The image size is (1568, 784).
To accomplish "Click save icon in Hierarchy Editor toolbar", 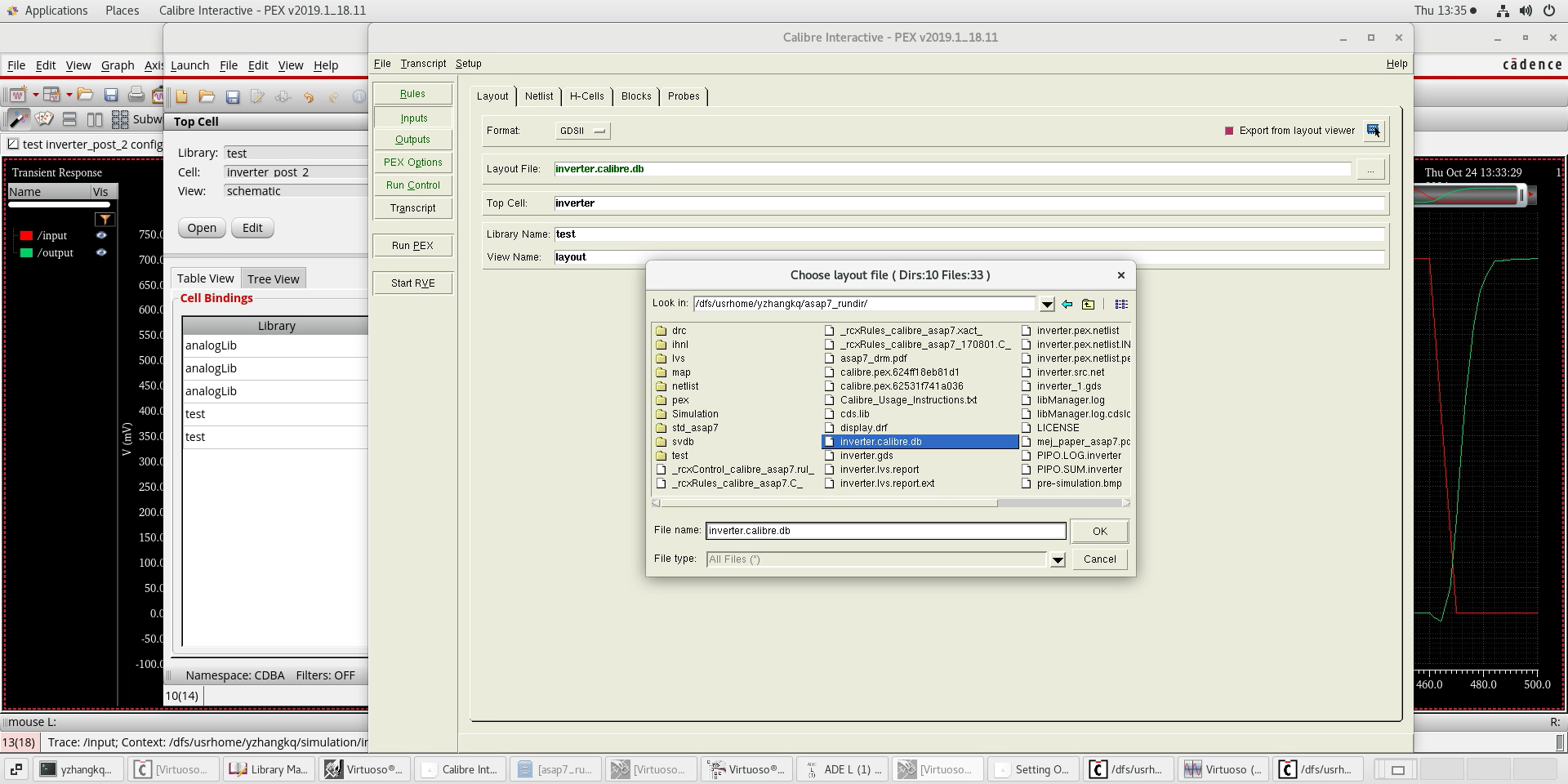I will tap(233, 97).
